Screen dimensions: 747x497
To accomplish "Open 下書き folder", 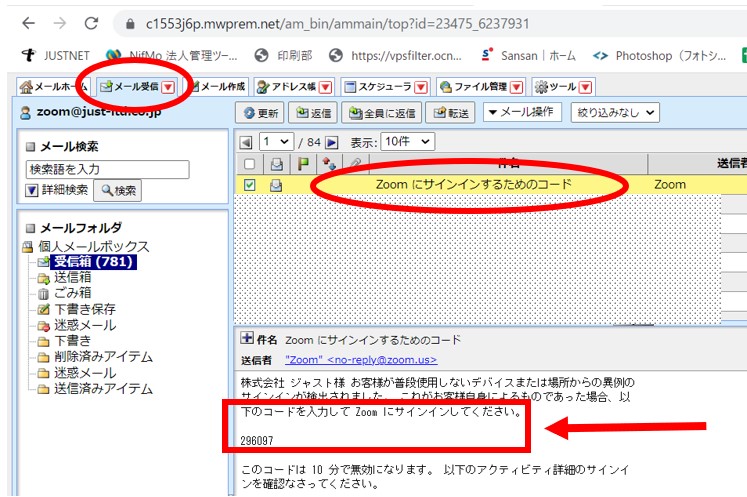I will pos(72,341).
